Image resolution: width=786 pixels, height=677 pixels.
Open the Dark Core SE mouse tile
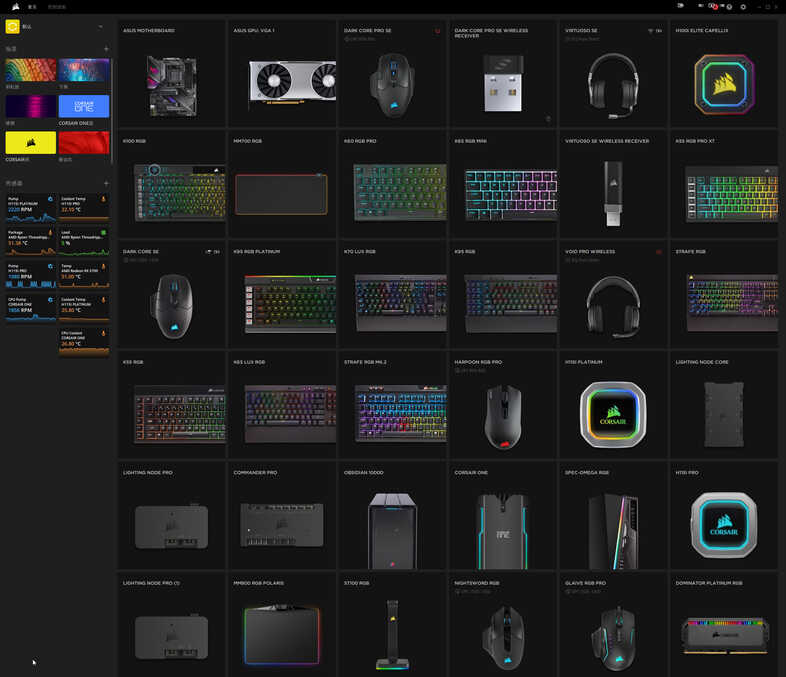point(171,295)
